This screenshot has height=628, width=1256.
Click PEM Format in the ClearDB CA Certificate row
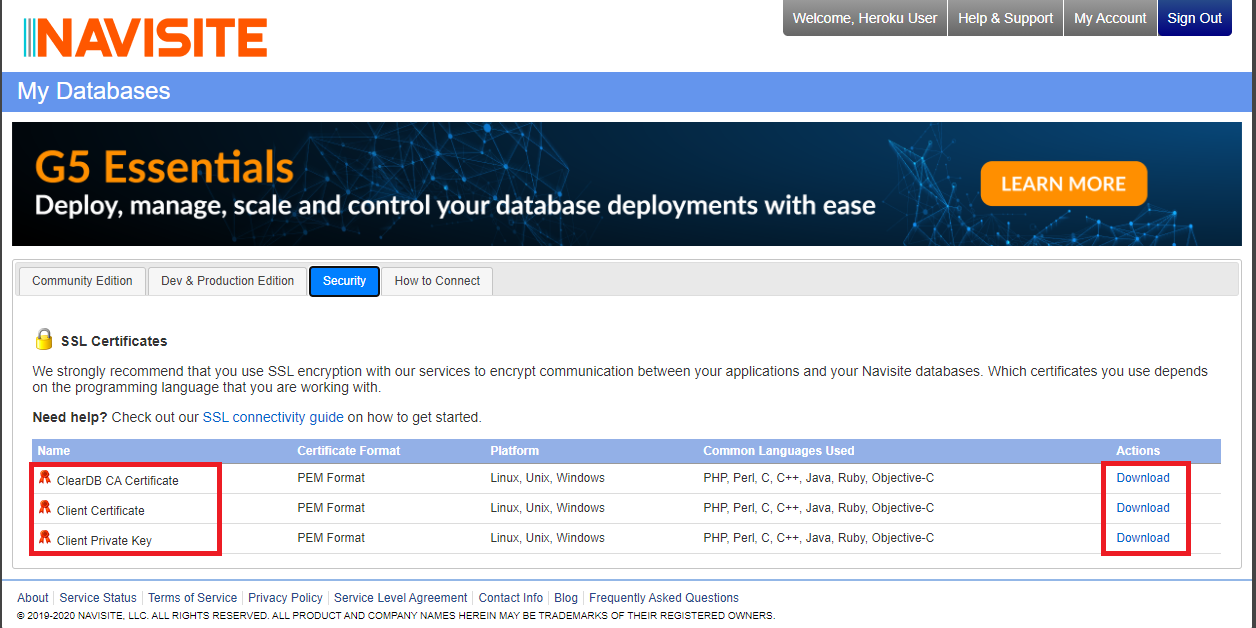331,478
